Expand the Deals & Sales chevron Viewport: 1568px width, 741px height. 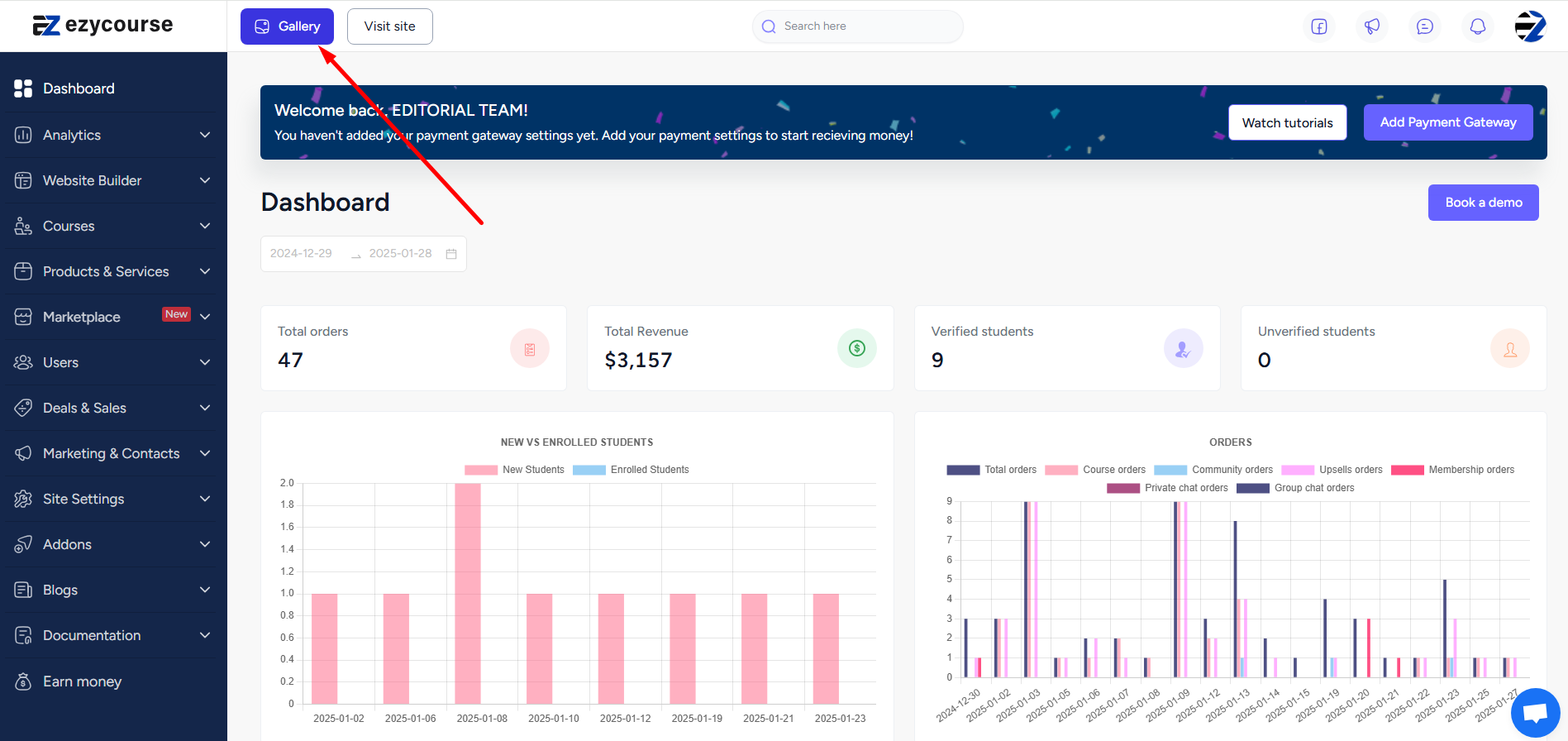pyautogui.click(x=205, y=408)
